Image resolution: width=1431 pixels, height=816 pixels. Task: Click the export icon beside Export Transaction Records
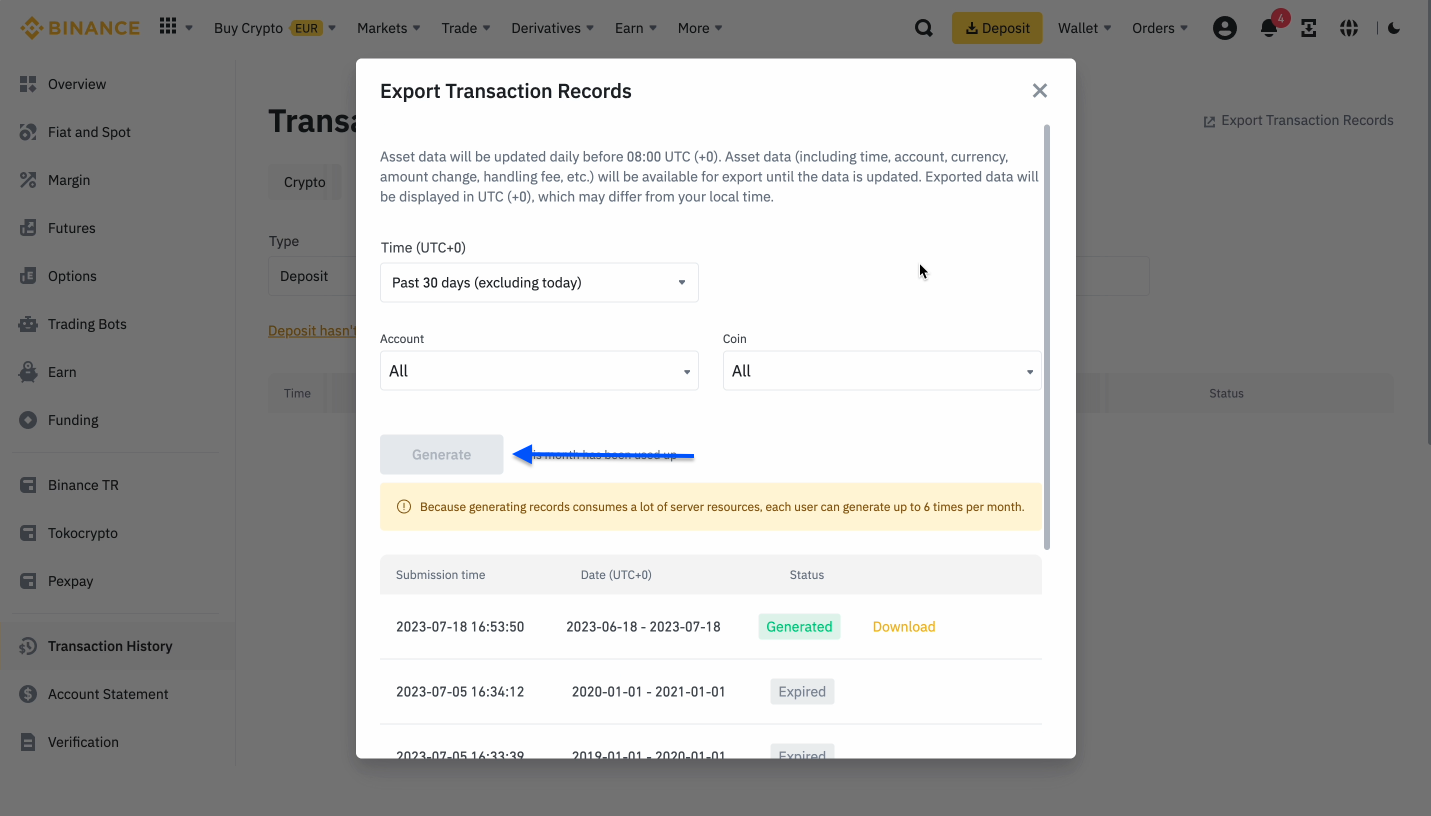tap(1210, 121)
